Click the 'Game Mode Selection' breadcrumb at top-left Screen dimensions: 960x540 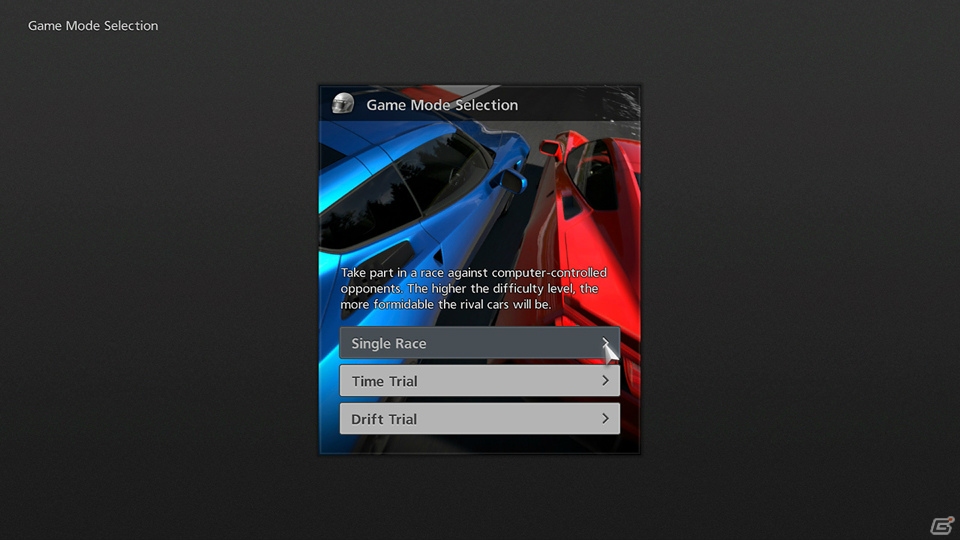[x=93, y=26]
